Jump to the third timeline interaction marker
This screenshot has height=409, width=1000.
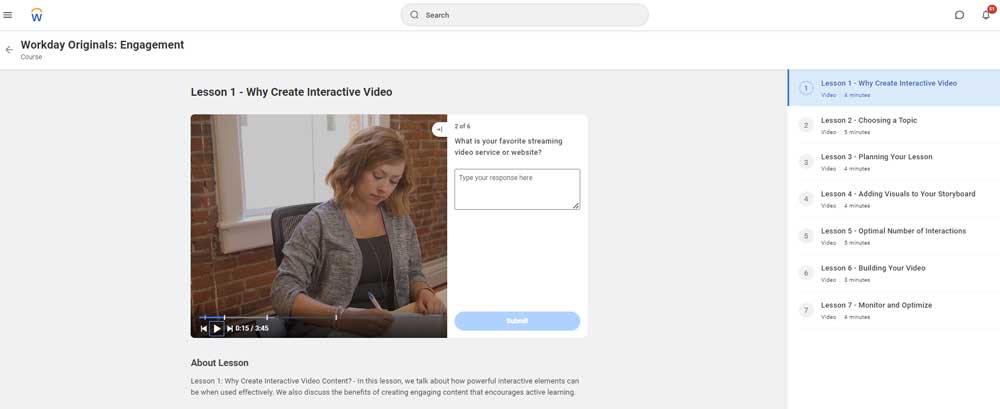[267, 317]
